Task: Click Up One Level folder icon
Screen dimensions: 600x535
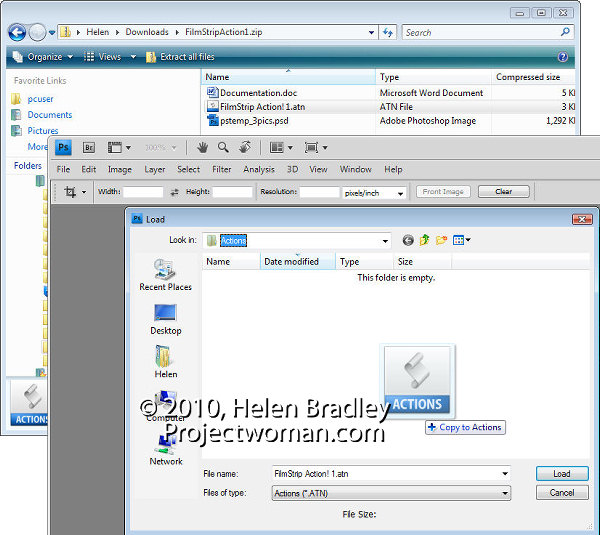Action: click(424, 240)
